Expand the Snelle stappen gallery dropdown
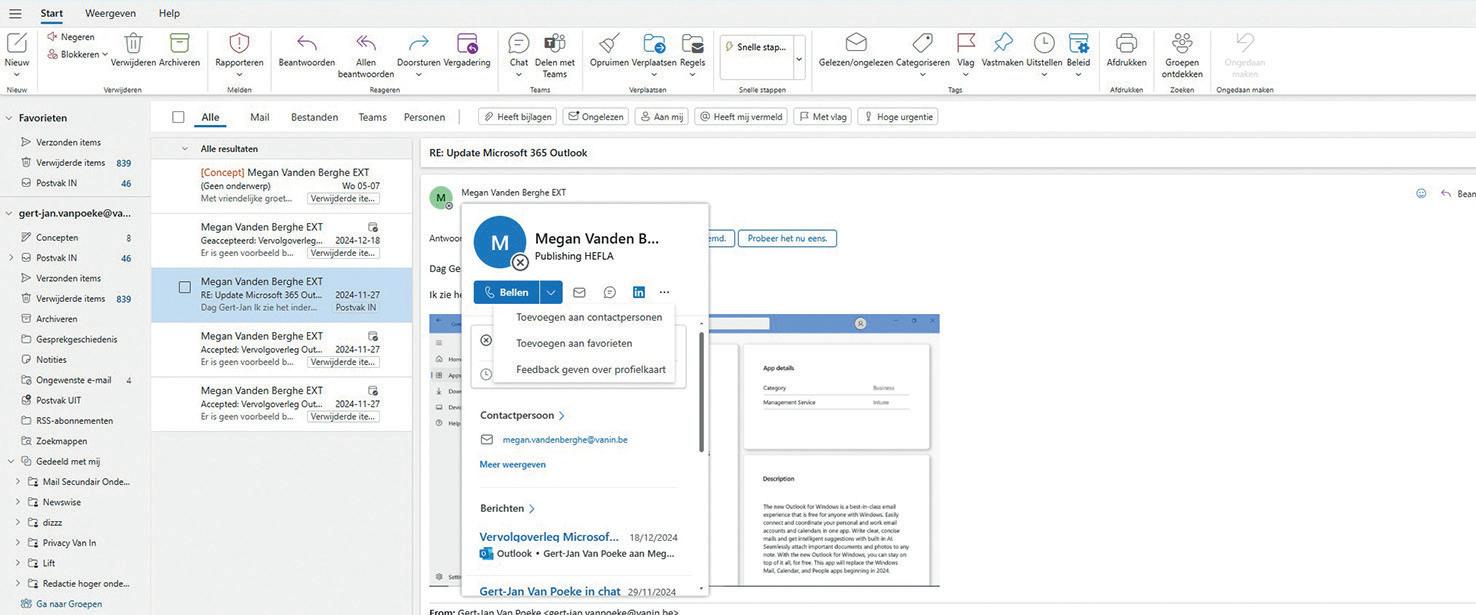The image size is (1476, 615). point(799,59)
